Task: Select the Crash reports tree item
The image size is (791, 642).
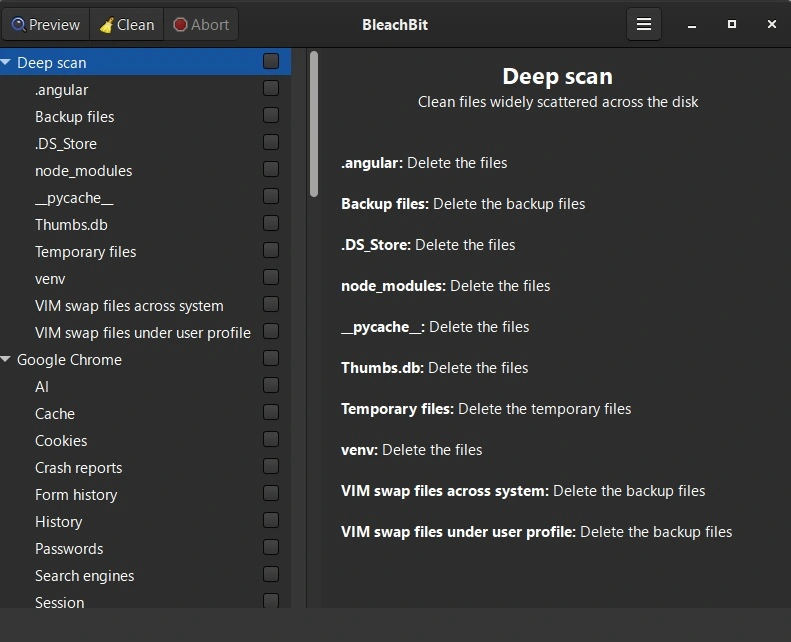Action: pyautogui.click(x=145, y=468)
